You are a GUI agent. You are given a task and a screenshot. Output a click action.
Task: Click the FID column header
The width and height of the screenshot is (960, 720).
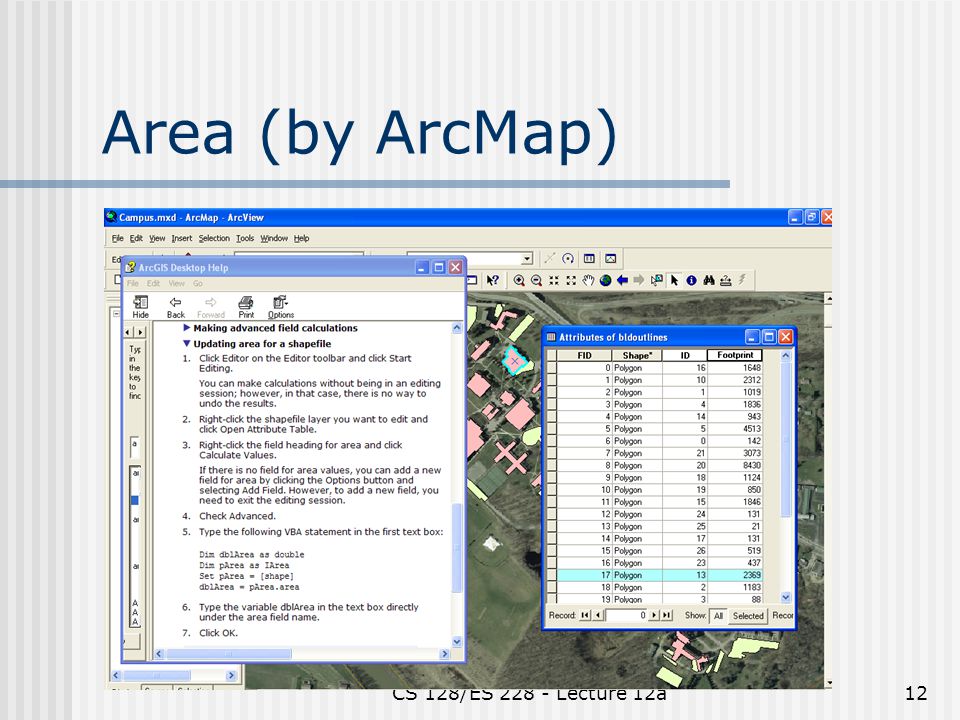584,355
